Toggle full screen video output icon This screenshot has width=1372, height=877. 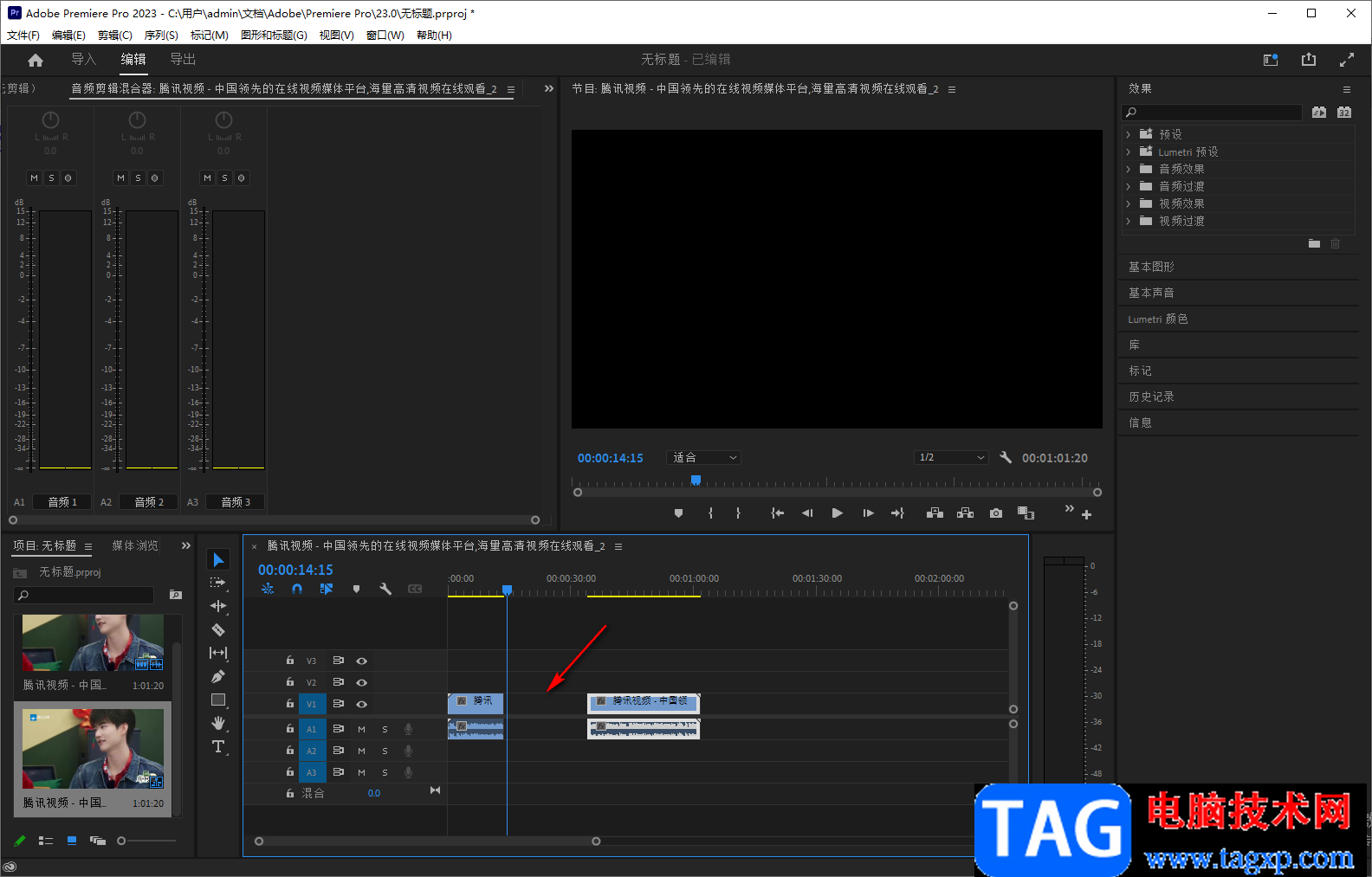pyautogui.click(x=1347, y=60)
